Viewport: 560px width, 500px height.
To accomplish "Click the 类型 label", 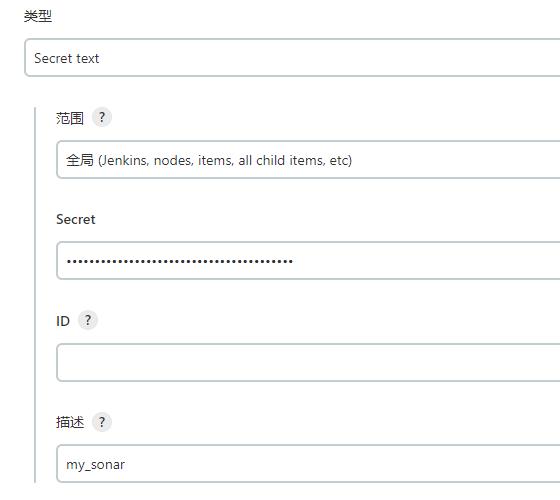I will pos(38,16).
